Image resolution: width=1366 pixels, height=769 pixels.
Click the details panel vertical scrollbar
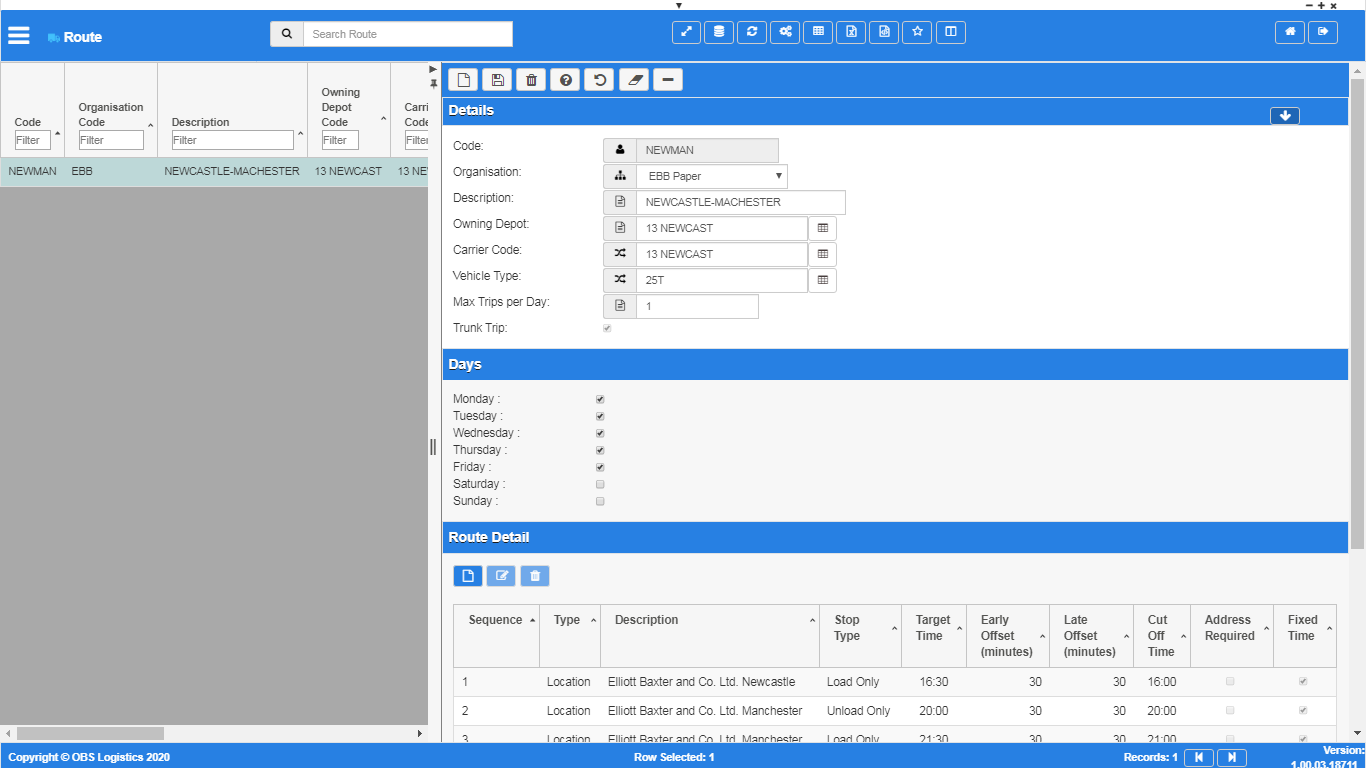click(1357, 314)
